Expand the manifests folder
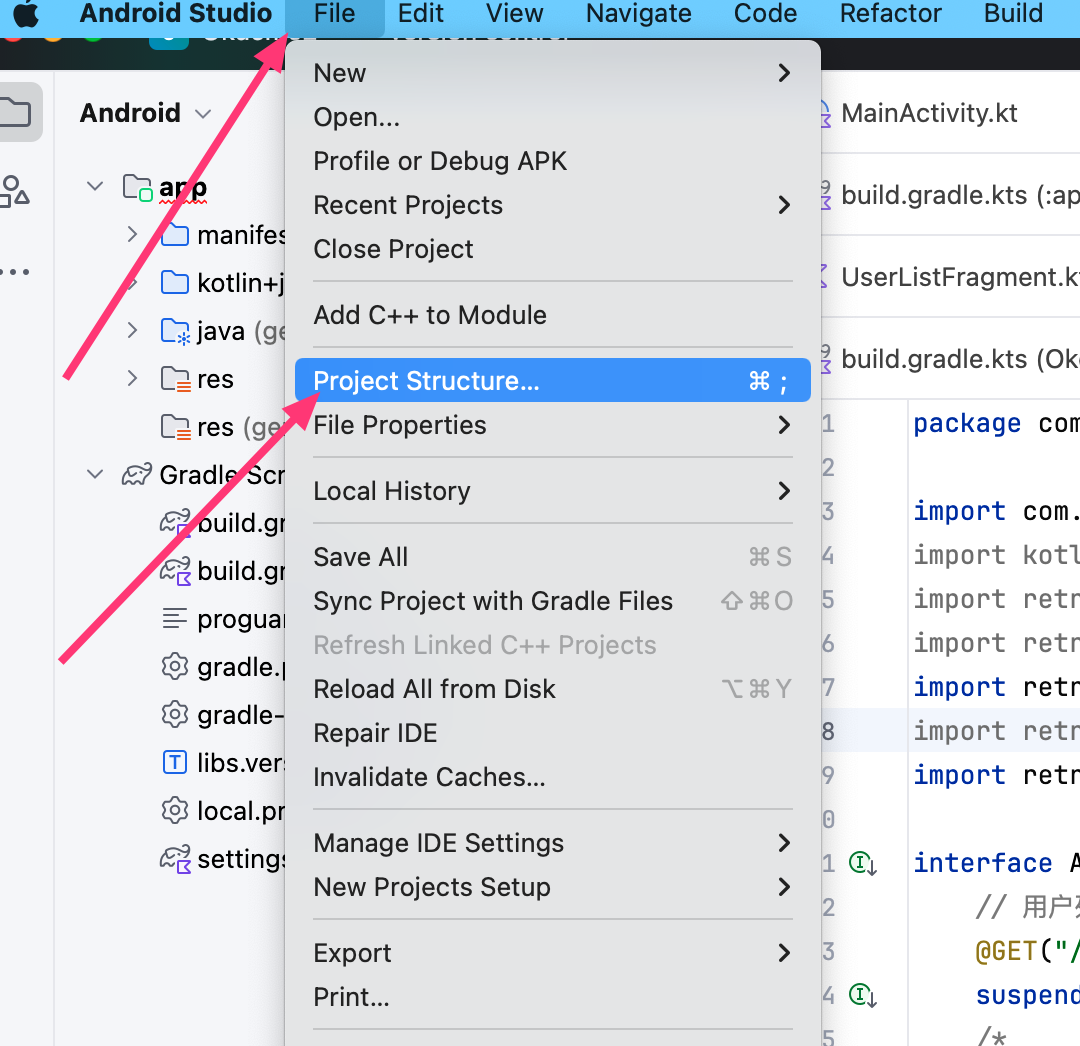This screenshot has width=1080, height=1046. pos(132,234)
